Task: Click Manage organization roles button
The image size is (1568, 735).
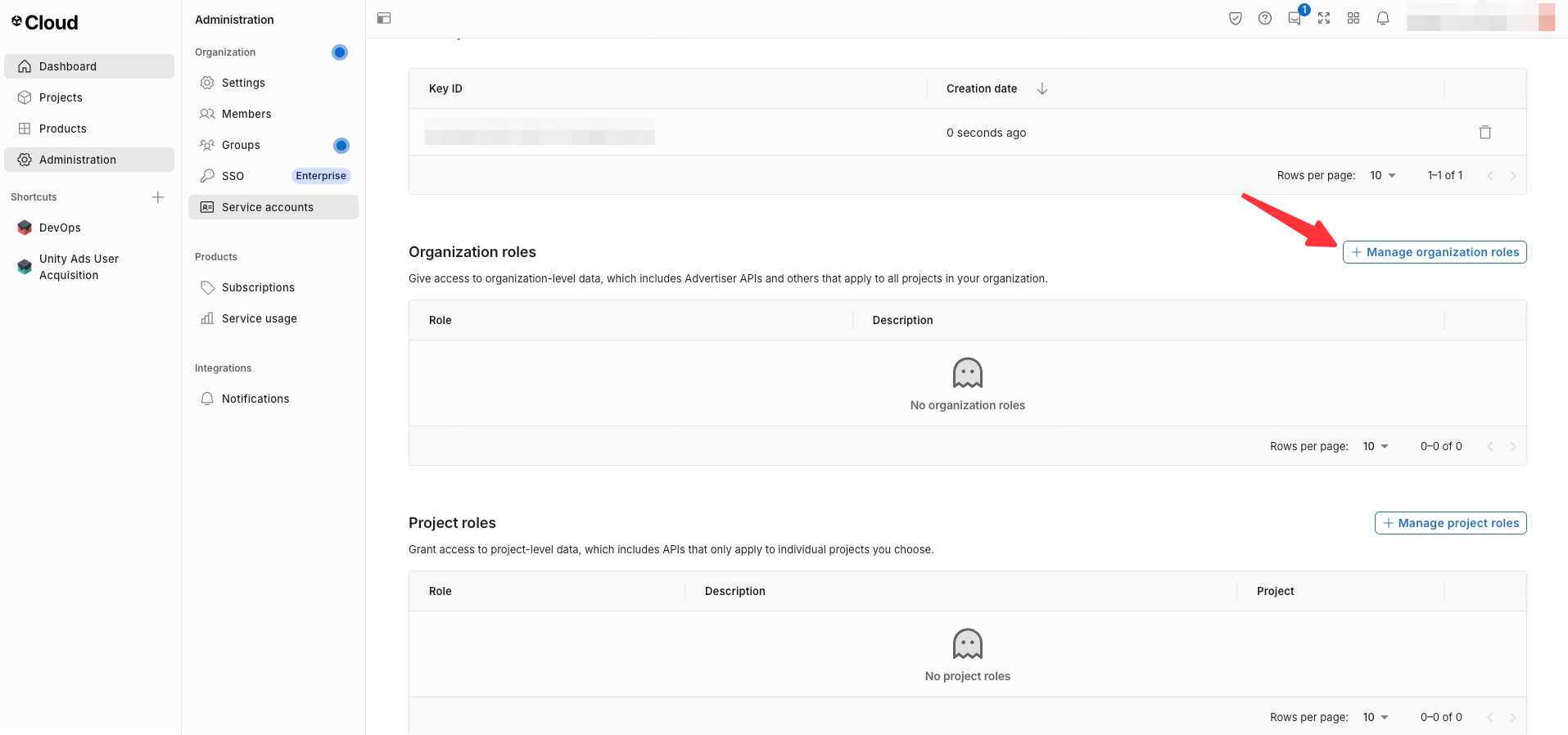Action: (x=1435, y=252)
